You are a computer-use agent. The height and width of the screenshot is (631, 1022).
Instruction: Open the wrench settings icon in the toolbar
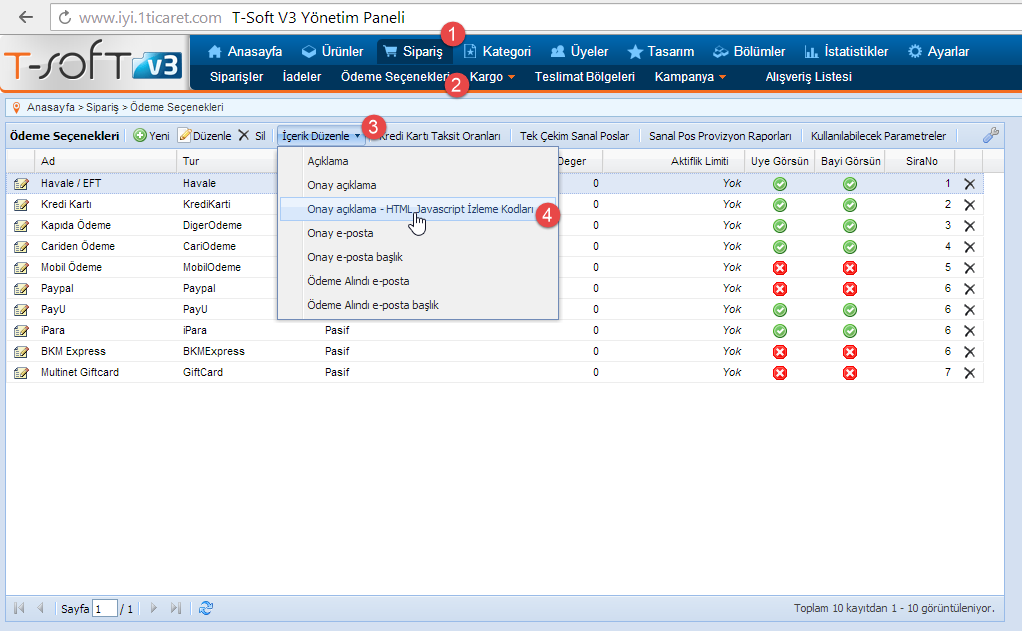991,135
